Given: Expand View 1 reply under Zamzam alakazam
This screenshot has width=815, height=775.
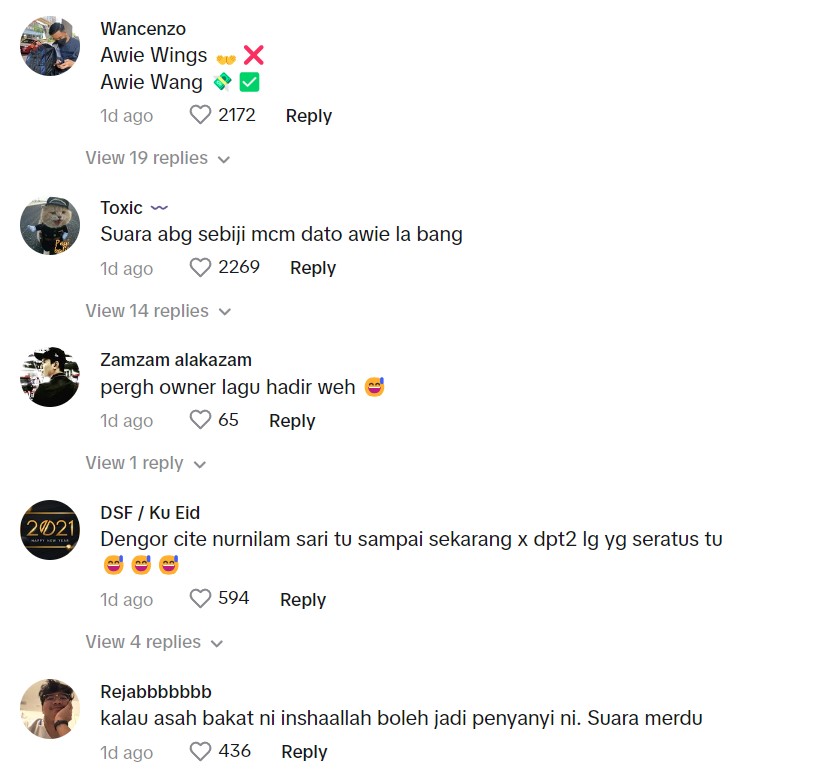Looking at the screenshot, I should (x=146, y=463).
